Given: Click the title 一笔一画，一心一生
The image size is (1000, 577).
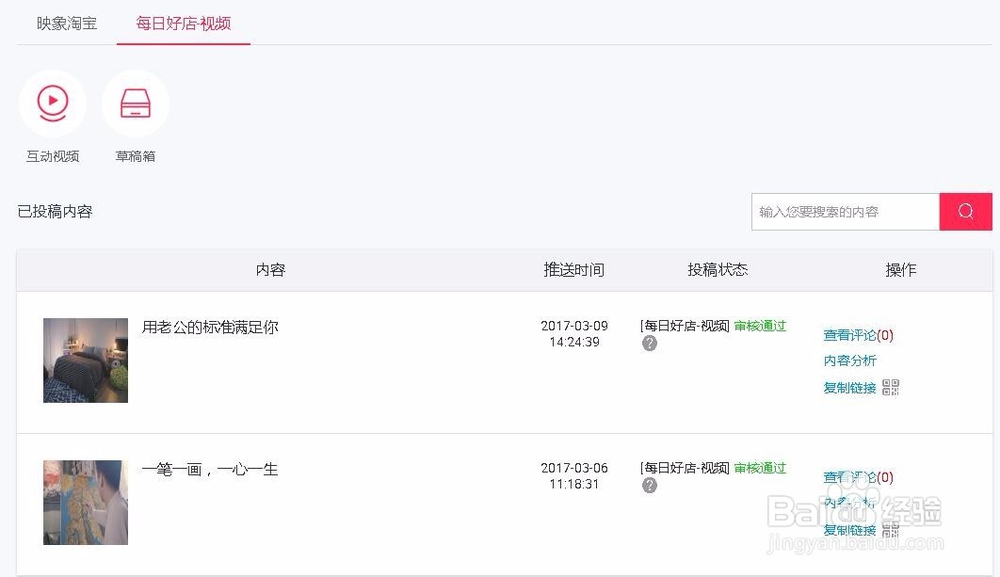Looking at the screenshot, I should click(x=211, y=468).
